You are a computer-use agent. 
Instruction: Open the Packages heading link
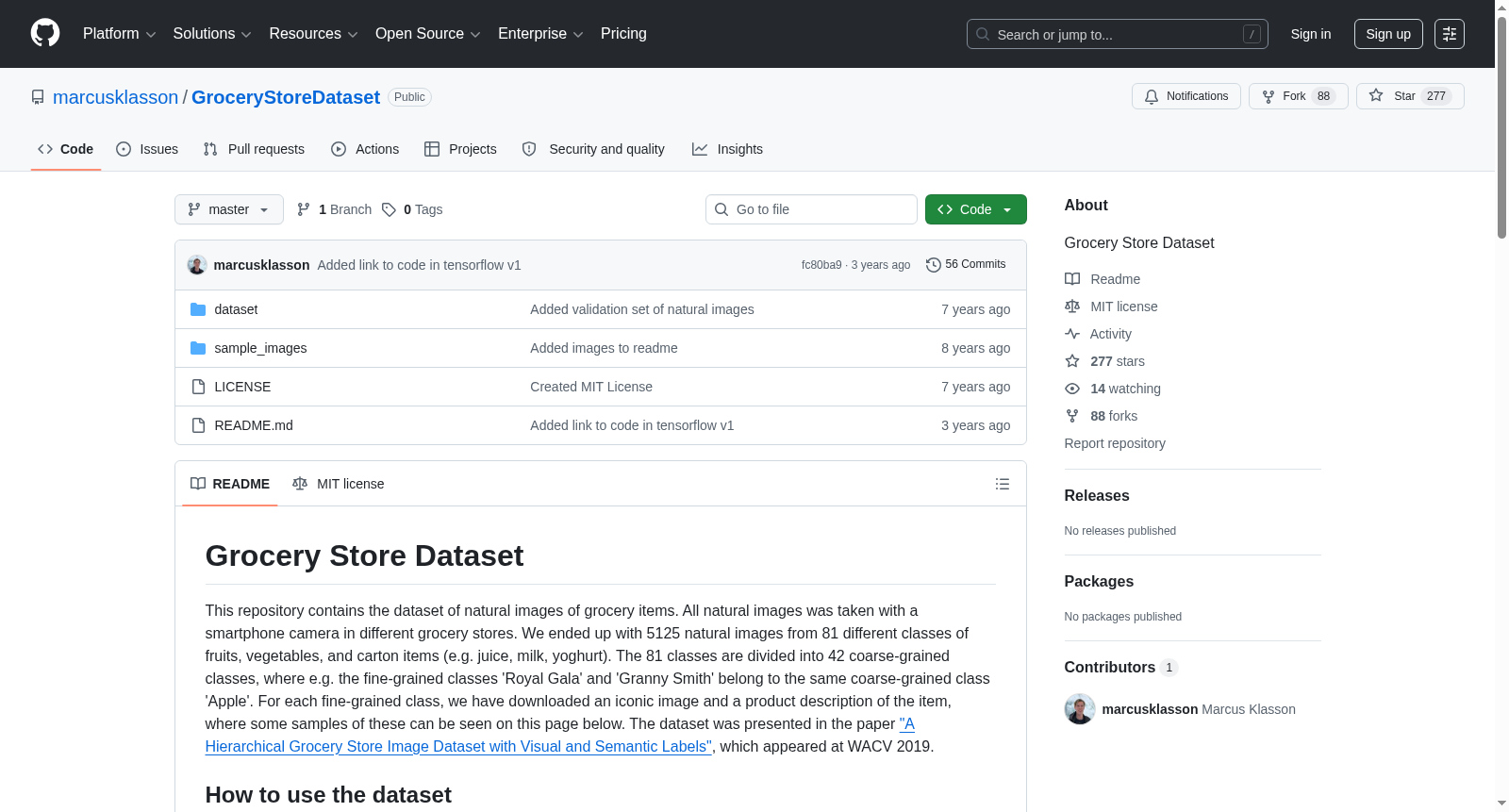[1099, 582]
